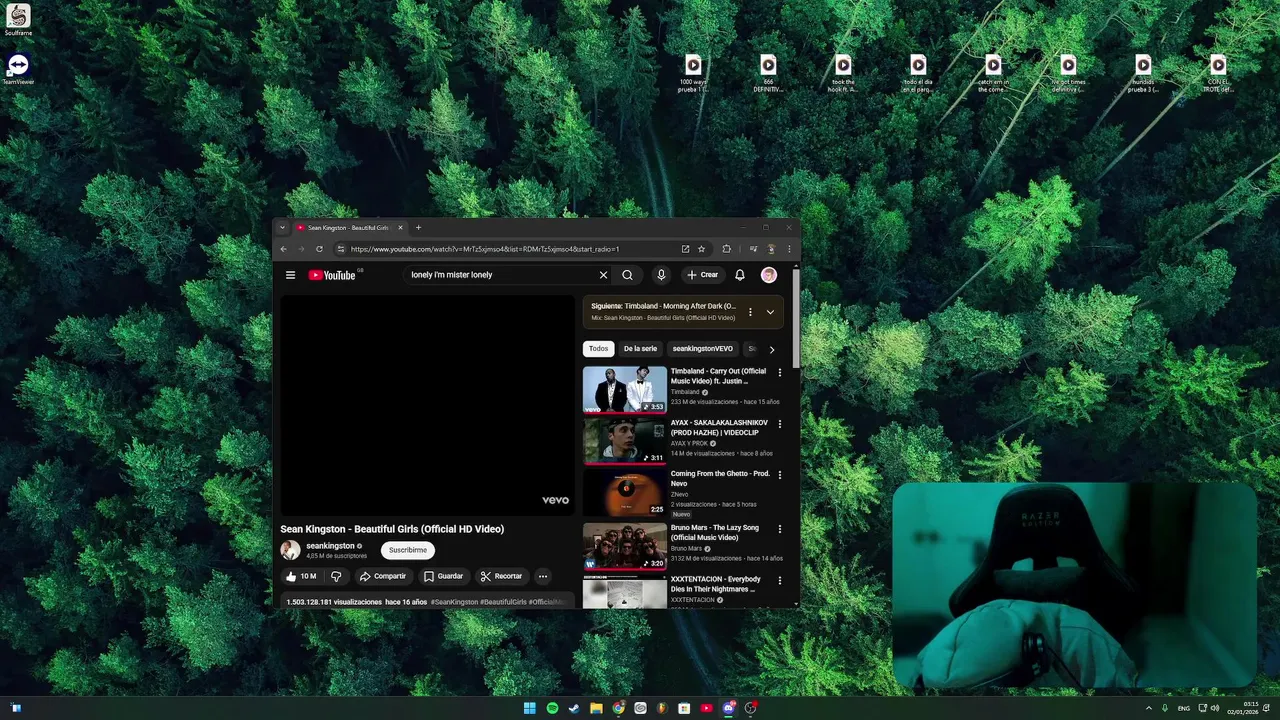Like the video (10 M)
The width and height of the screenshot is (1280, 720).
tap(301, 576)
